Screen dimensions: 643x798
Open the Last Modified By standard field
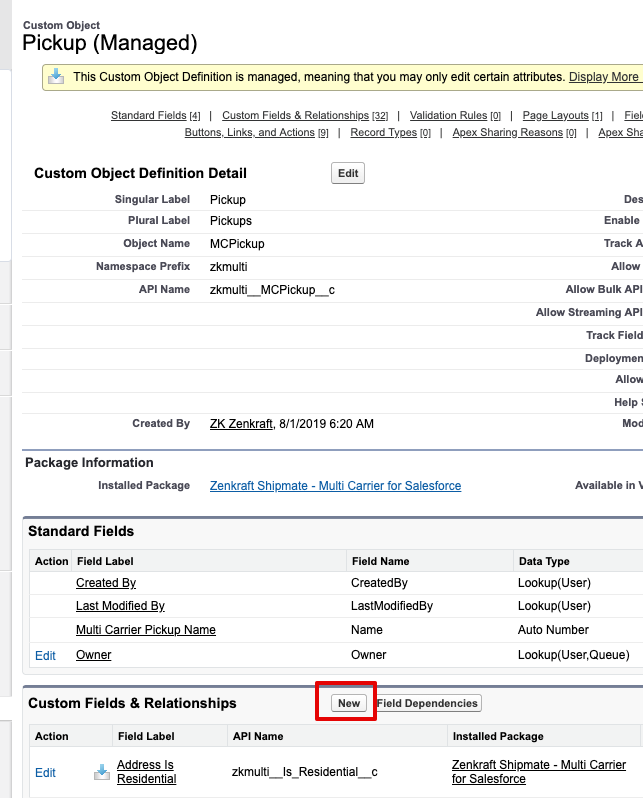pyautogui.click(x=120, y=606)
